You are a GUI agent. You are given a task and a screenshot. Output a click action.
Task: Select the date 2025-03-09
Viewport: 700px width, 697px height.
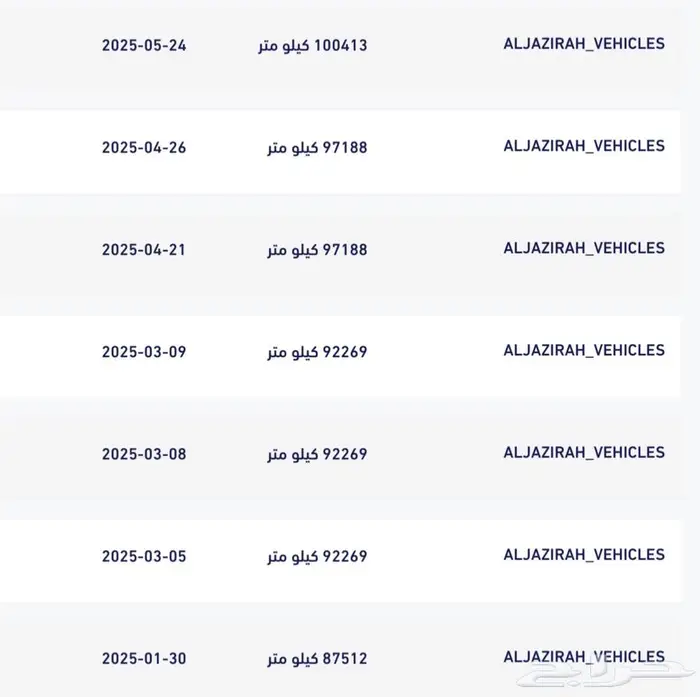click(144, 352)
